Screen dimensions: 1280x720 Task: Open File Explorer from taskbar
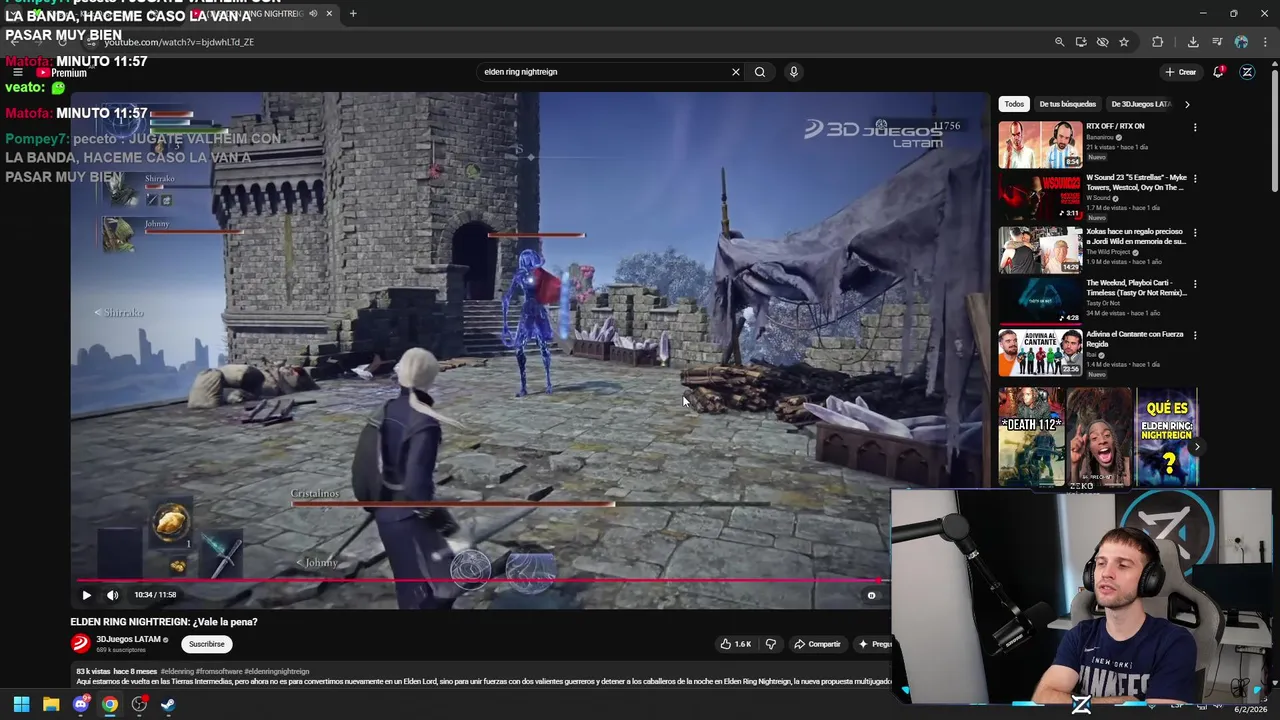(x=51, y=704)
